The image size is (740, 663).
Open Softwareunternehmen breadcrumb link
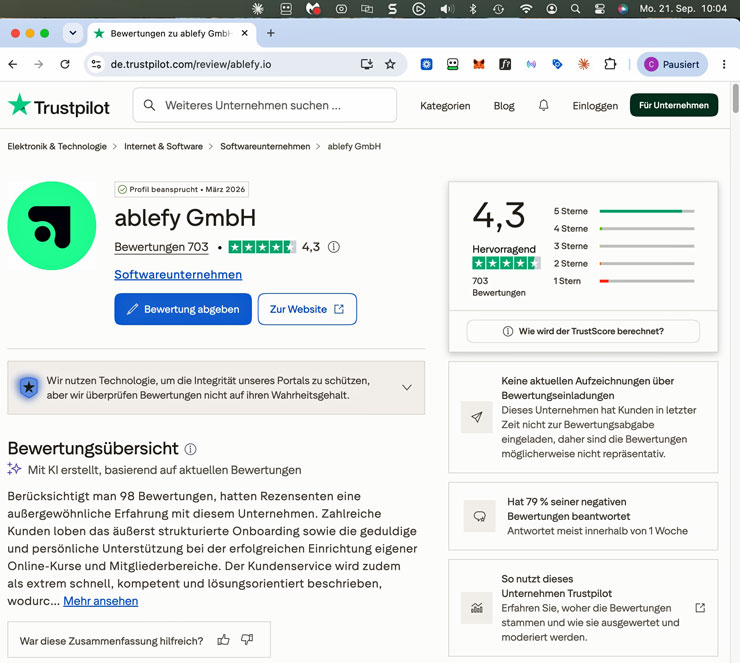265,146
